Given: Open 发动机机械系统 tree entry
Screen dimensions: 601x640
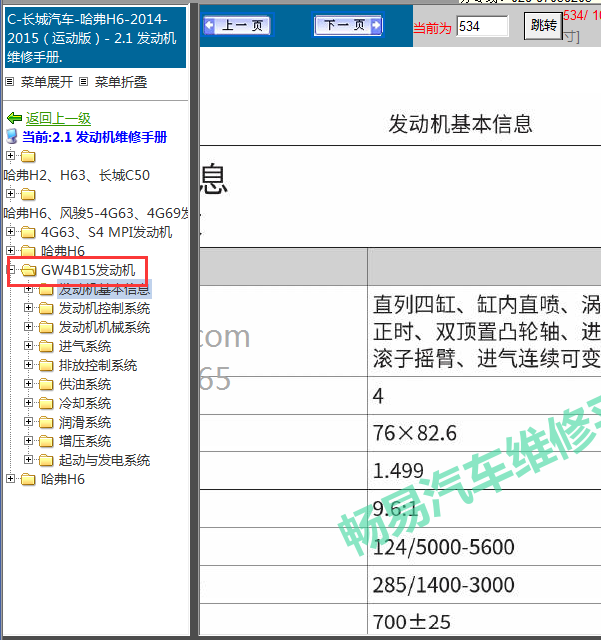Looking at the screenshot, I should pos(104,327).
